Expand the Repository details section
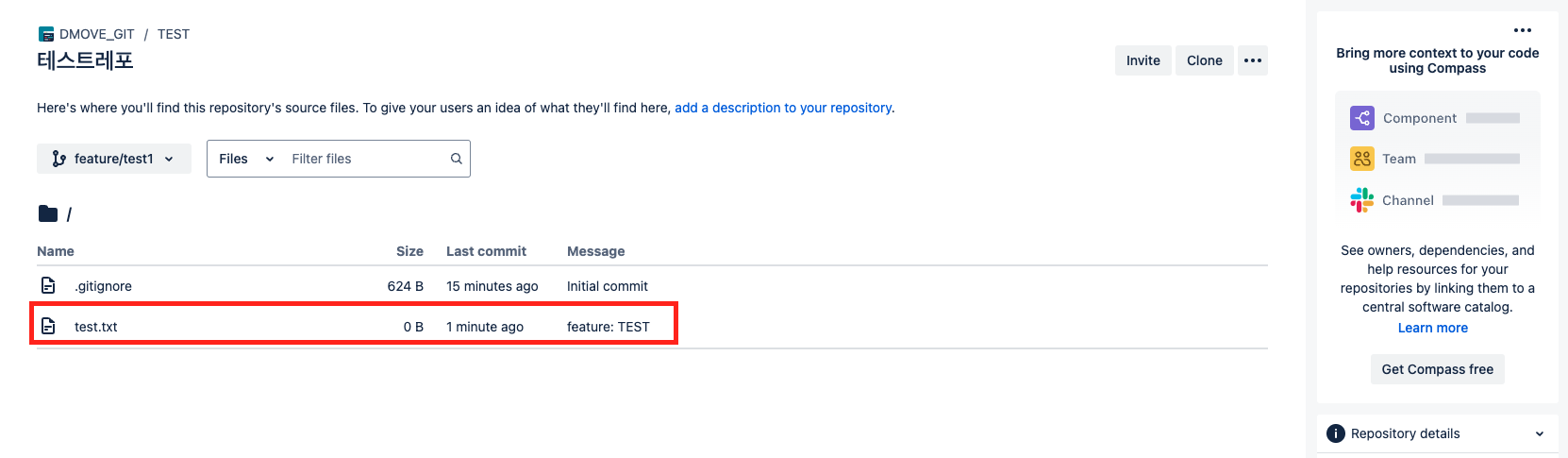Screen dimensions: 1568x458 click(x=1539, y=433)
